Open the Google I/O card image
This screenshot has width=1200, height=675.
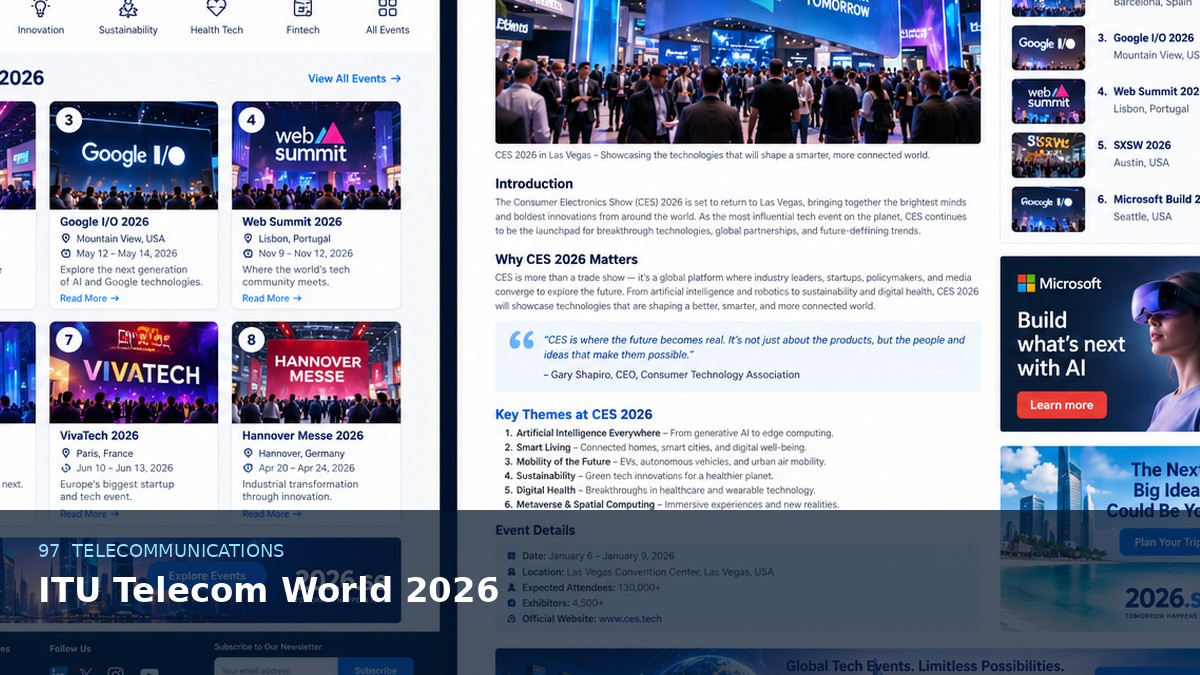[133, 155]
